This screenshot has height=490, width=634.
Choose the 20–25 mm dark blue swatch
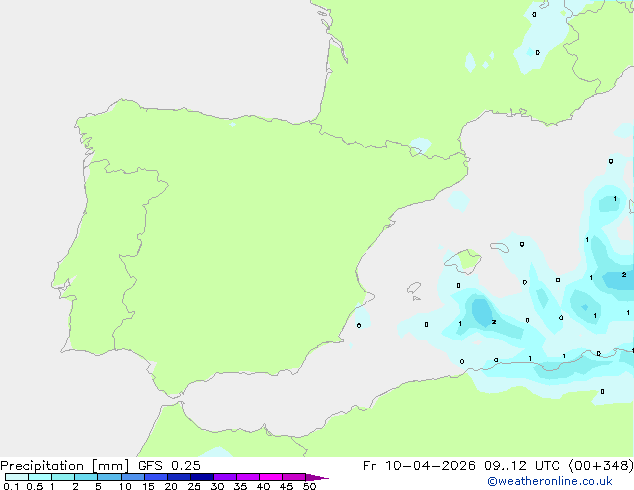click(x=179, y=477)
